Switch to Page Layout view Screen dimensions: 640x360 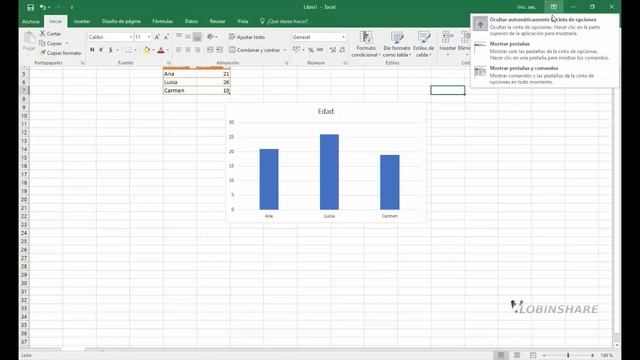click(517, 355)
